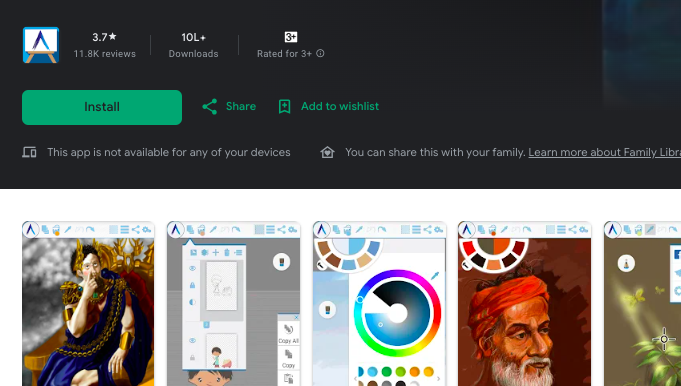The height and width of the screenshot is (386, 681).
Task: Install the app using the green button
Action: (102, 107)
